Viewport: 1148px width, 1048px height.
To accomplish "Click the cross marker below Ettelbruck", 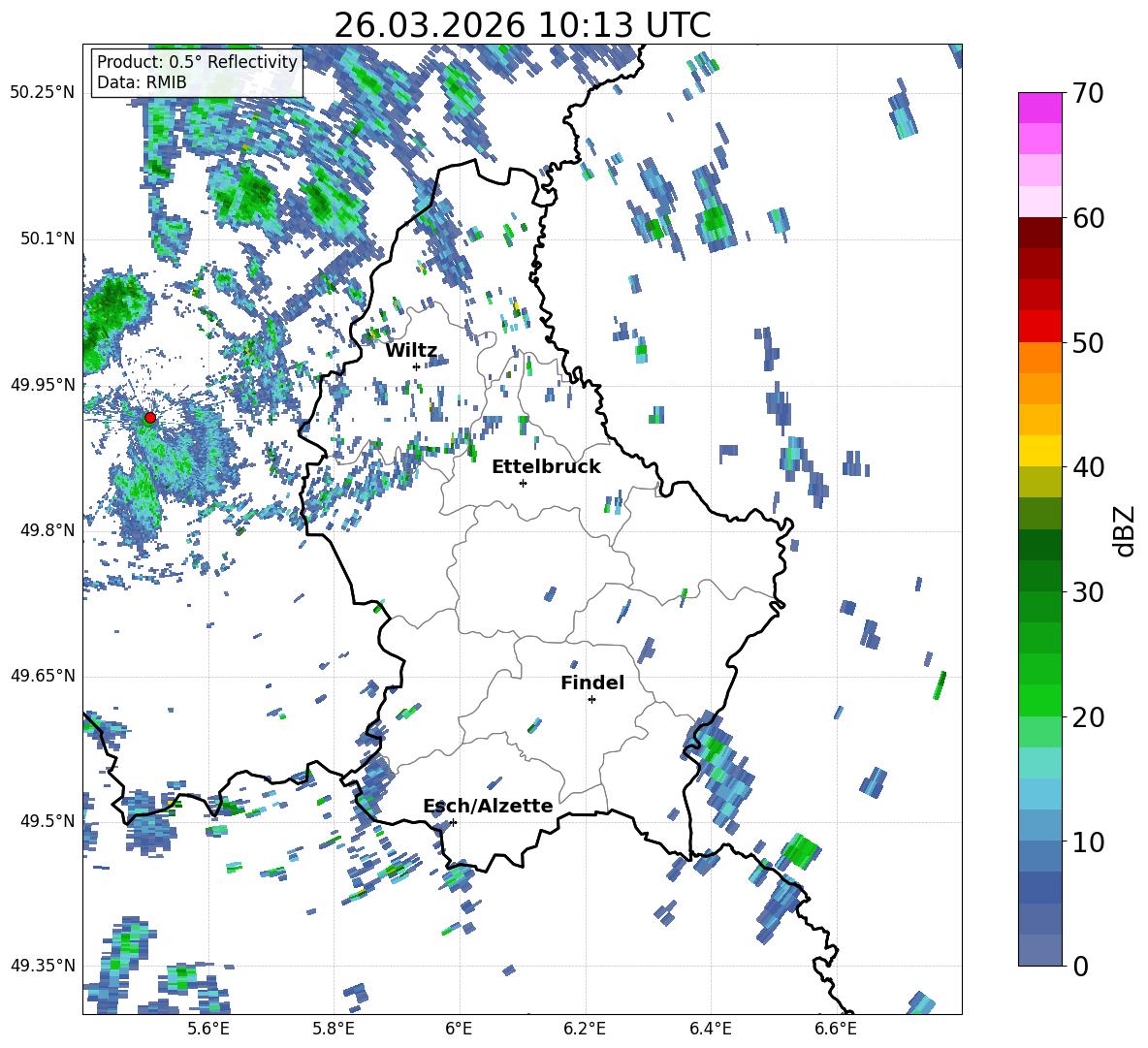I will pyautogui.click(x=523, y=483).
